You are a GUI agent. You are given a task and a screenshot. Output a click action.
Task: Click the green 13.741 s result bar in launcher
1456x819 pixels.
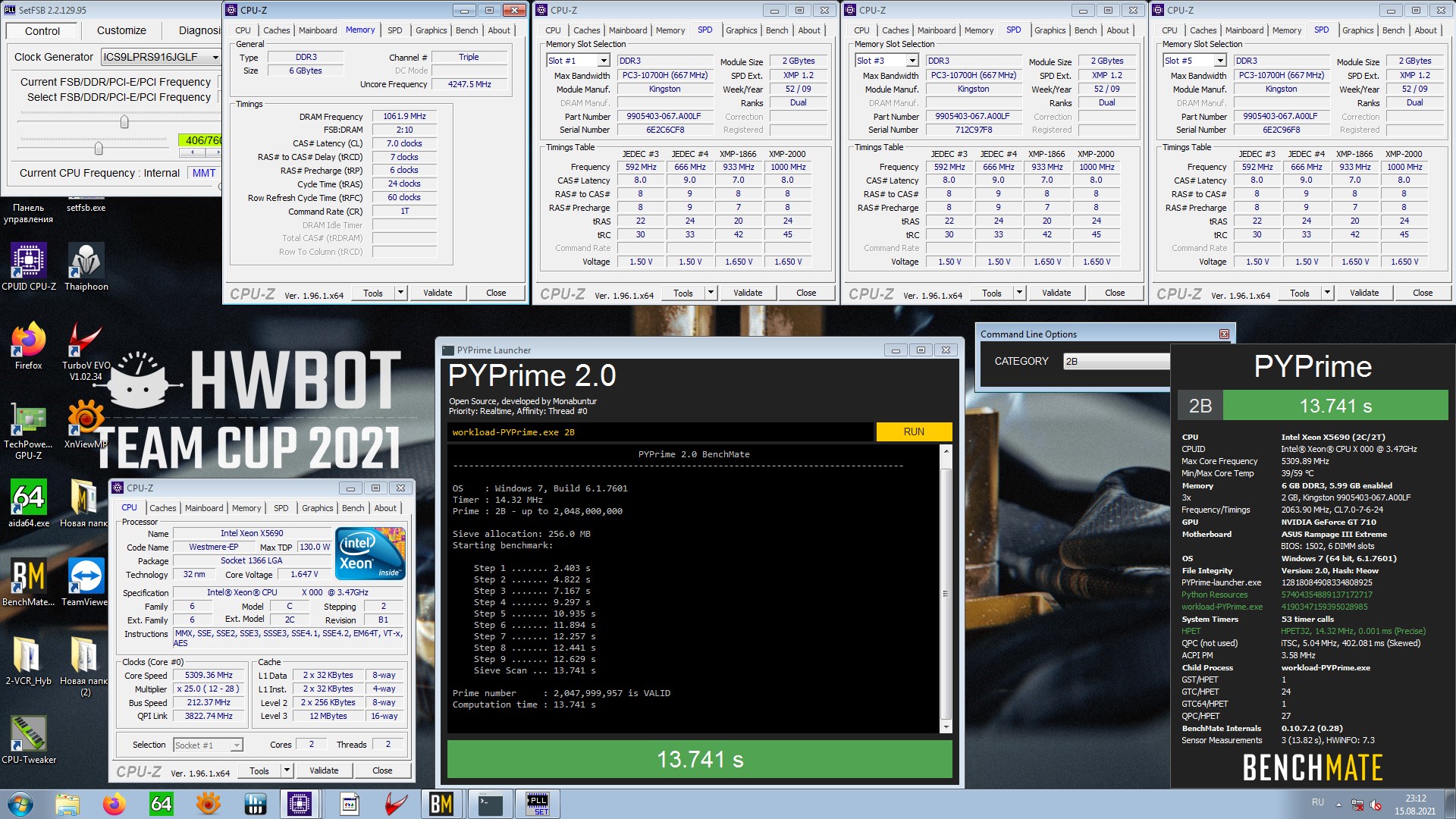[x=699, y=759]
